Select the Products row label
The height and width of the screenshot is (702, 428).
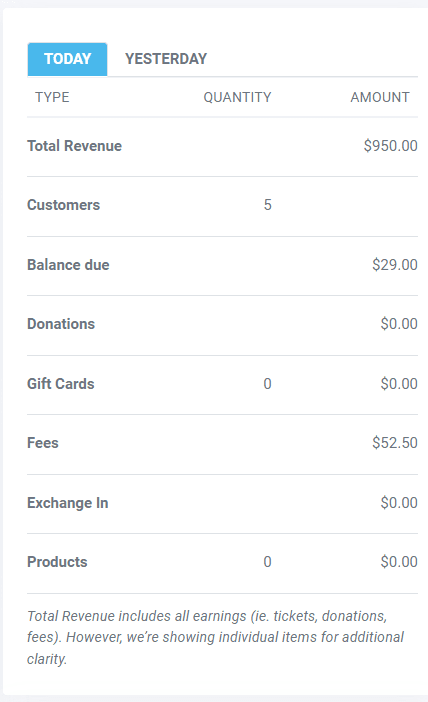(57, 562)
